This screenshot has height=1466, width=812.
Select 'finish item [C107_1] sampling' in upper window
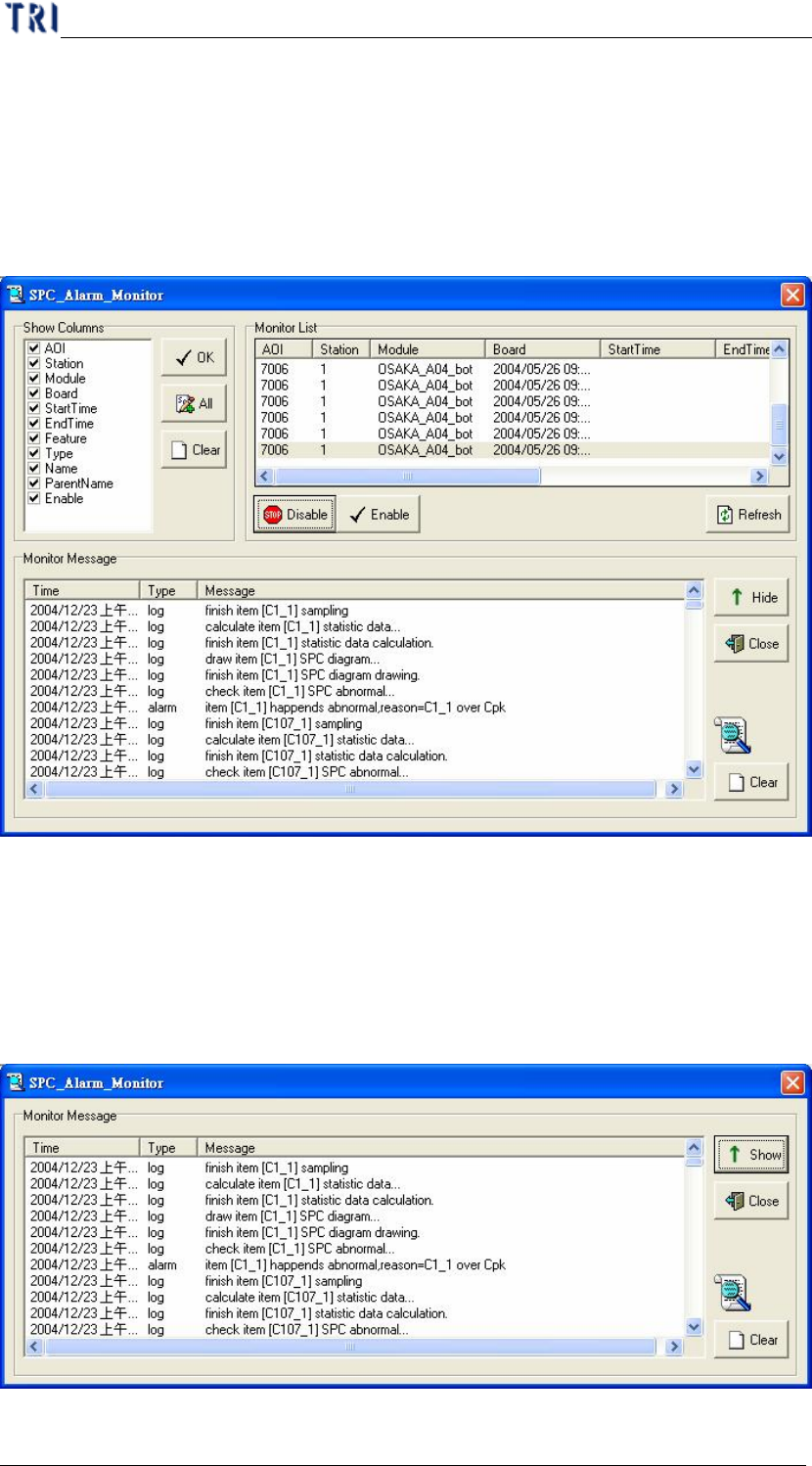pos(354,723)
